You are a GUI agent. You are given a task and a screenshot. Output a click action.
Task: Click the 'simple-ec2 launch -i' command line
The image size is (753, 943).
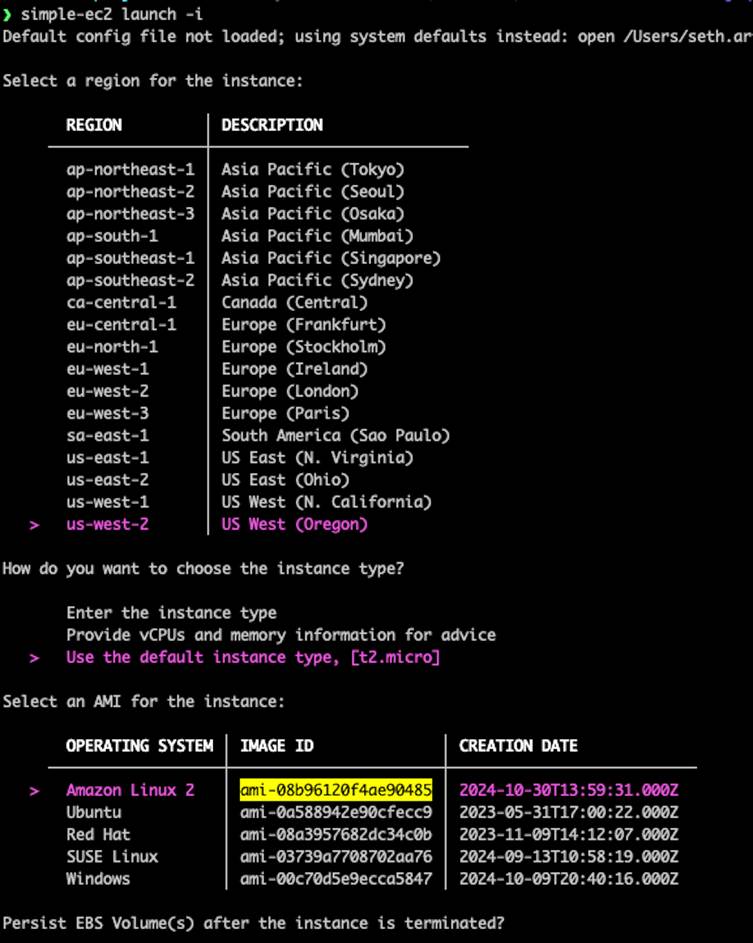pyautogui.click(x=112, y=14)
